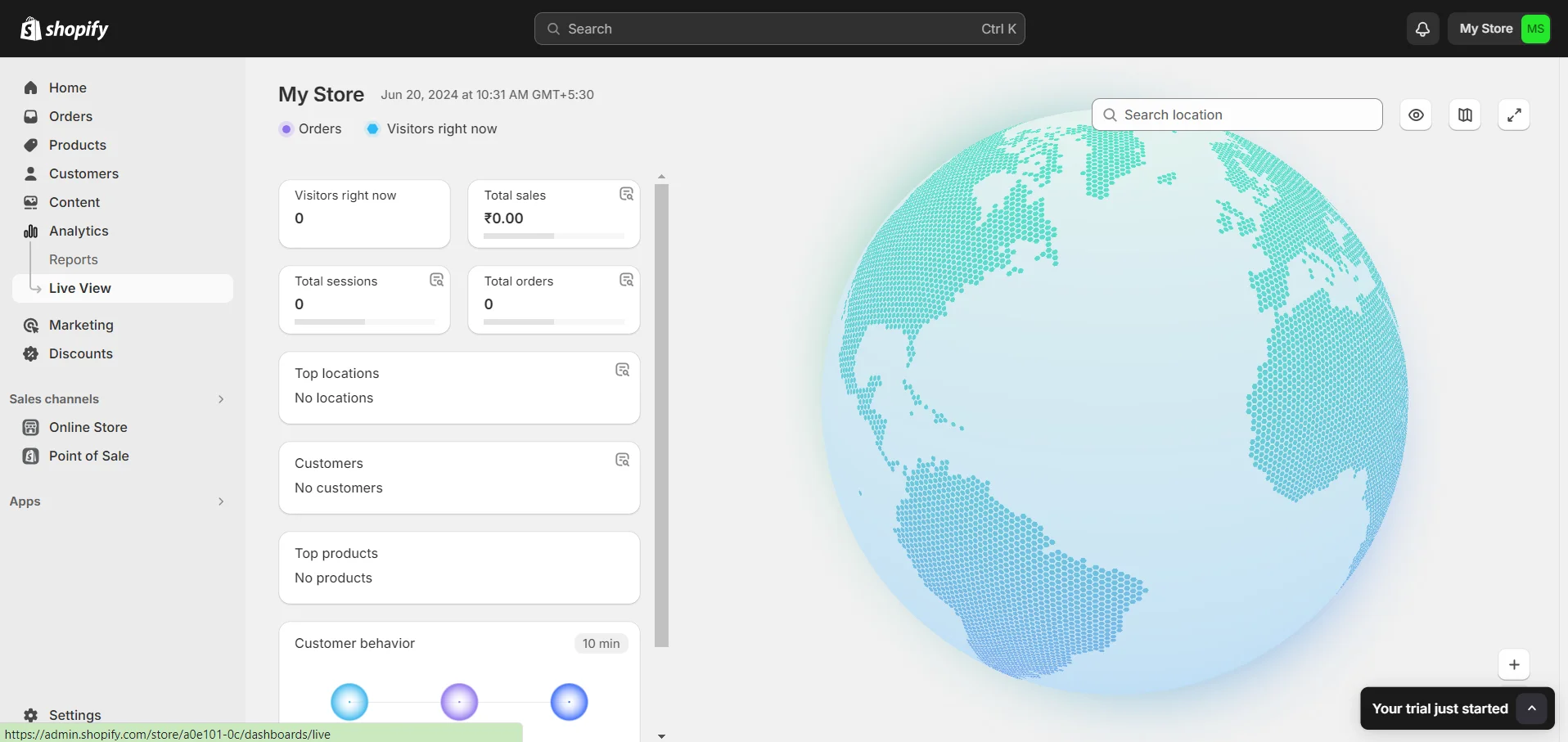
Task: Click the Search location input field
Action: 1236,115
